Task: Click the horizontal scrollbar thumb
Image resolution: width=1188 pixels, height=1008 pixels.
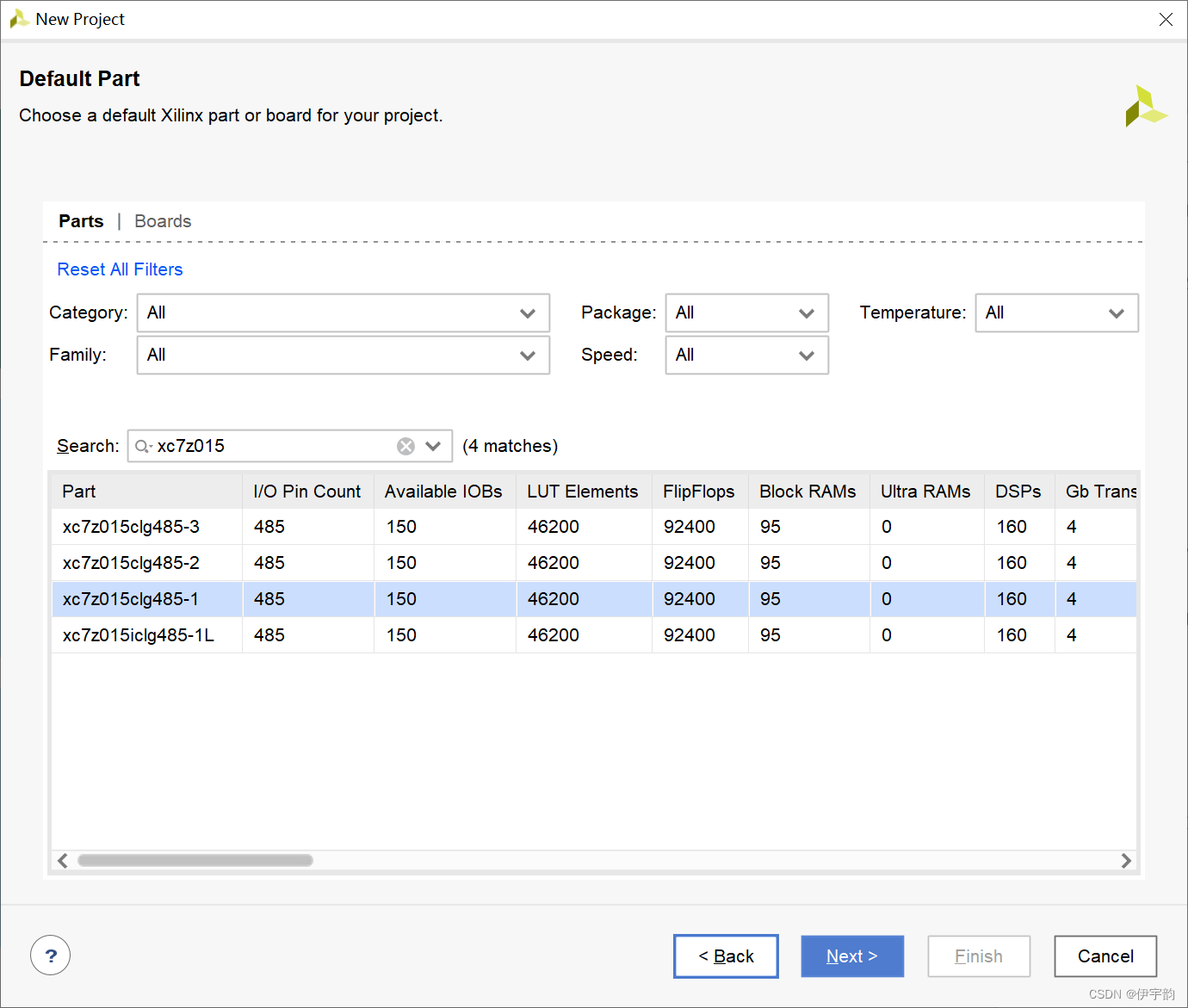Action: tap(195, 861)
